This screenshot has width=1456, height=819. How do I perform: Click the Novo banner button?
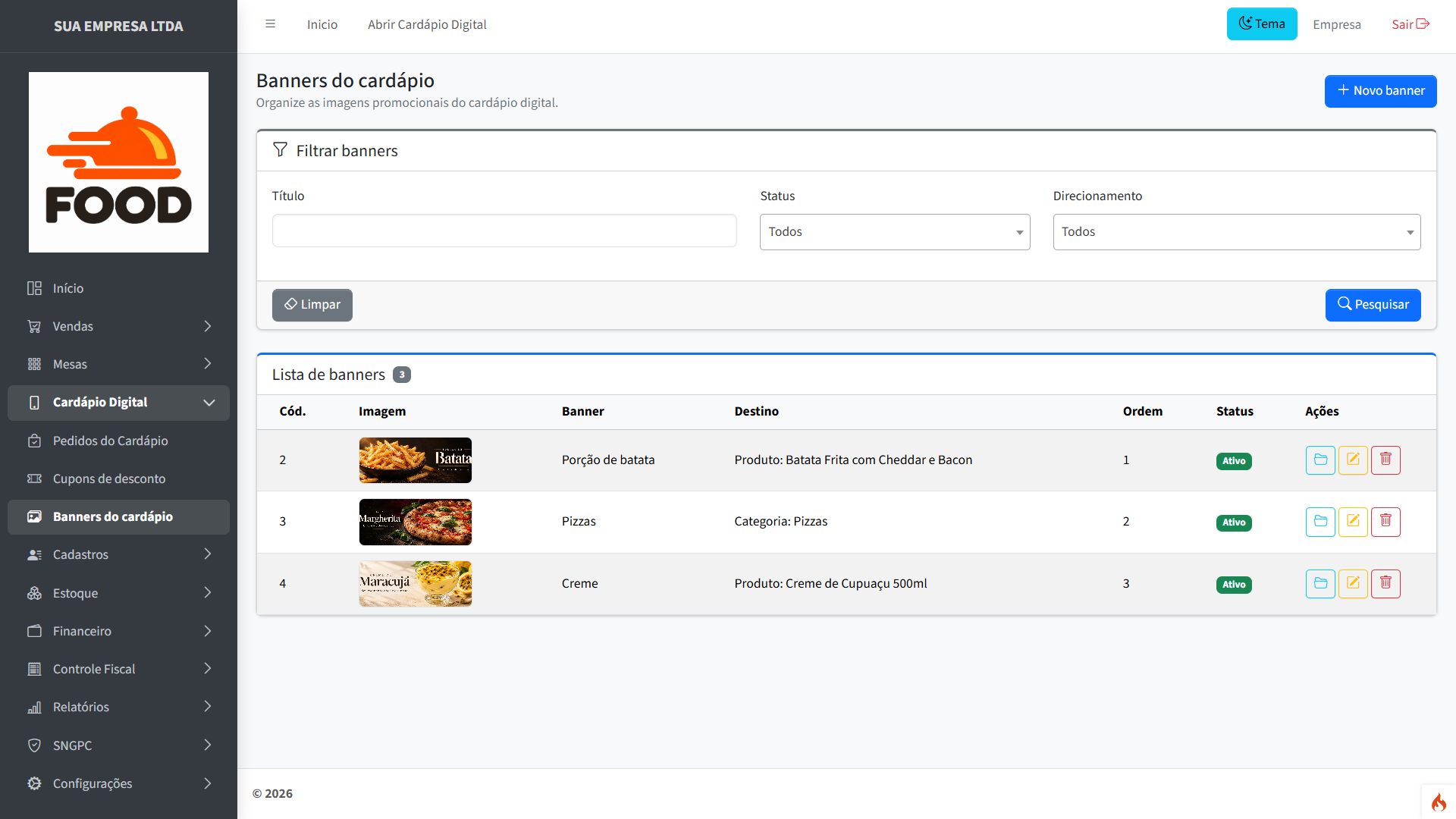[x=1380, y=91]
